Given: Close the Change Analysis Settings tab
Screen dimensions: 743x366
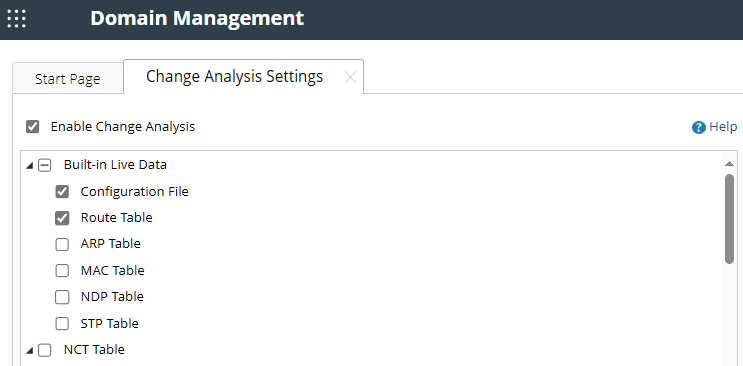Looking at the screenshot, I should click(x=350, y=77).
